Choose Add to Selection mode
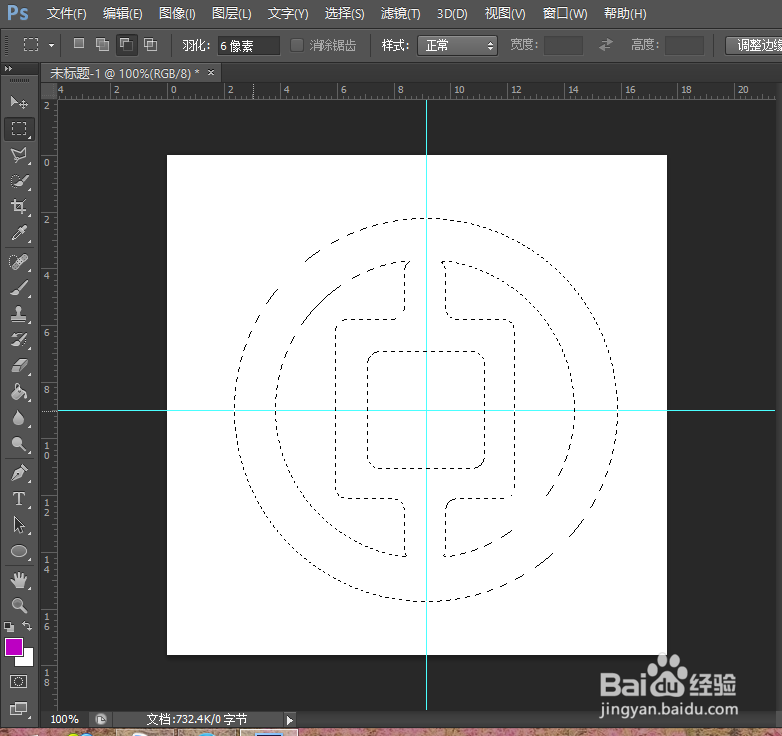This screenshot has height=736, width=782. (x=102, y=45)
